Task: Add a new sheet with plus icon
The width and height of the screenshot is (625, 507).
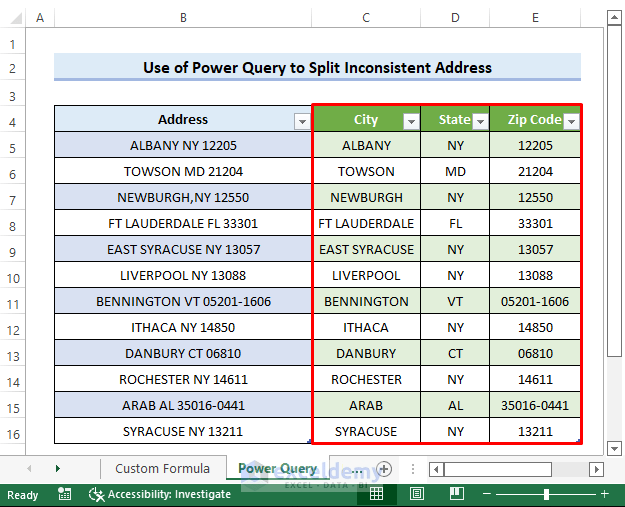Action: click(384, 469)
